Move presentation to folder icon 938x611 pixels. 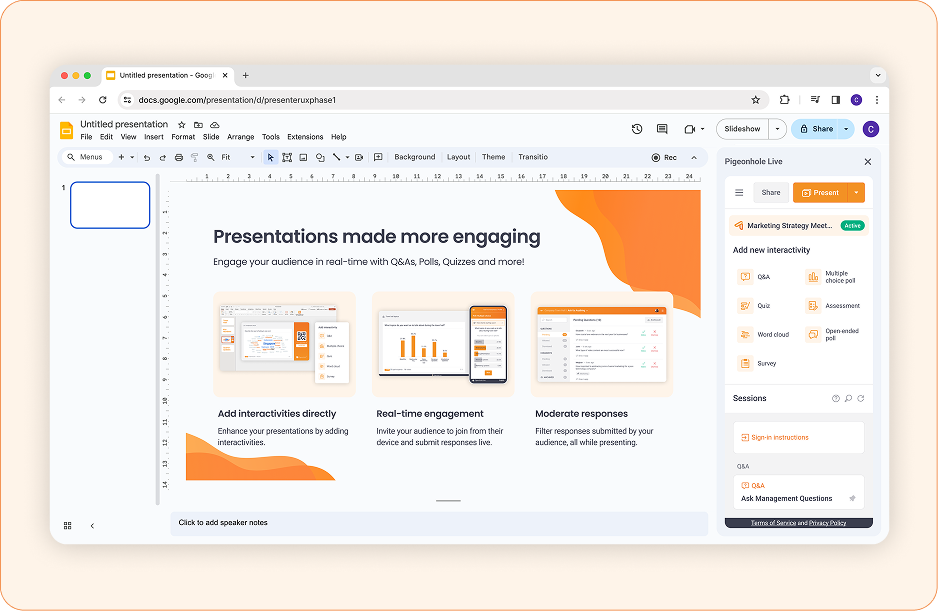(198, 124)
